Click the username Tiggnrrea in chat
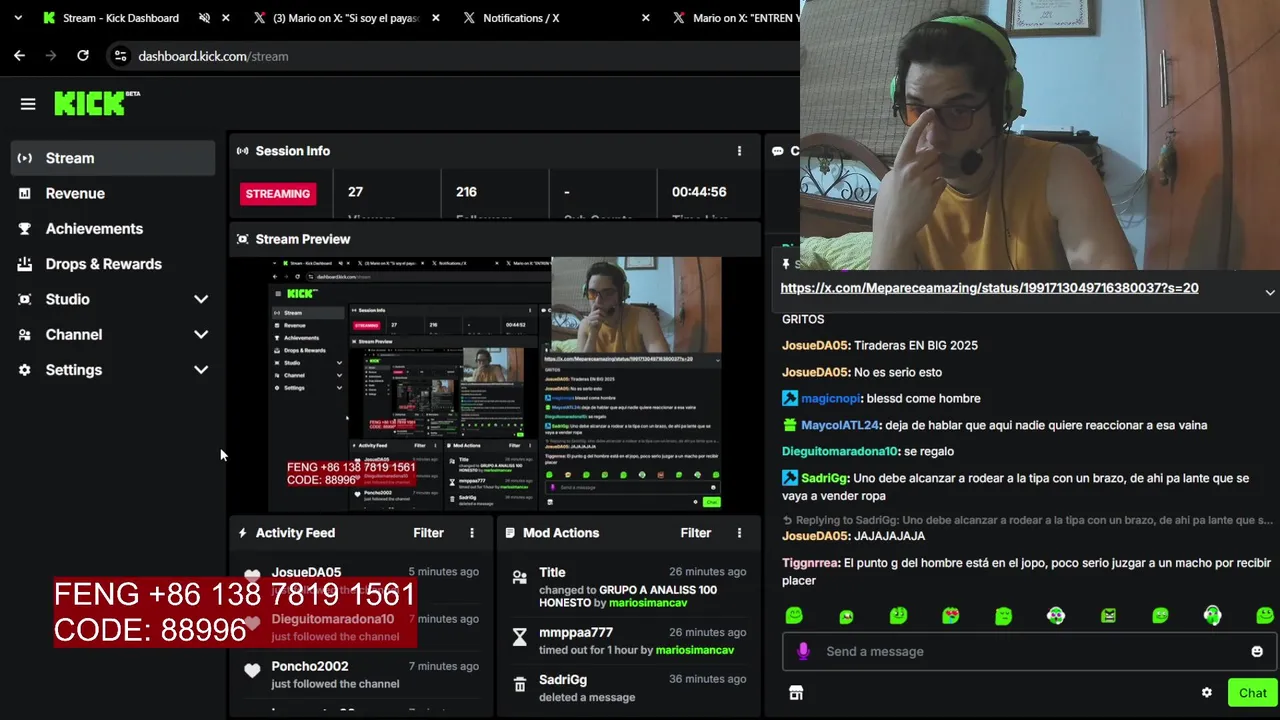 click(x=811, y=563)
